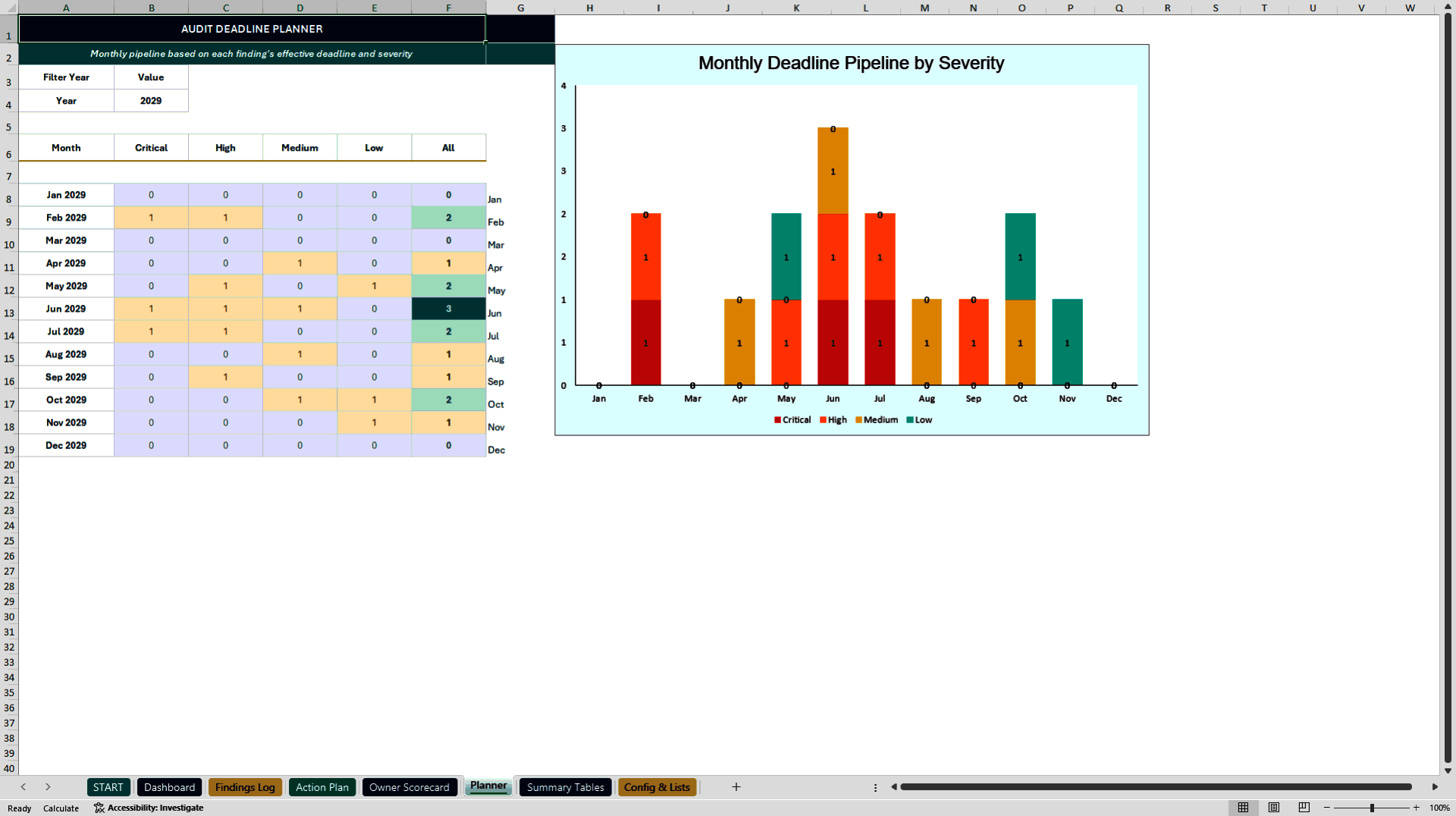Click the horizontal scrollbar thumb
1456x816 pixels.
pos(1156,787)
